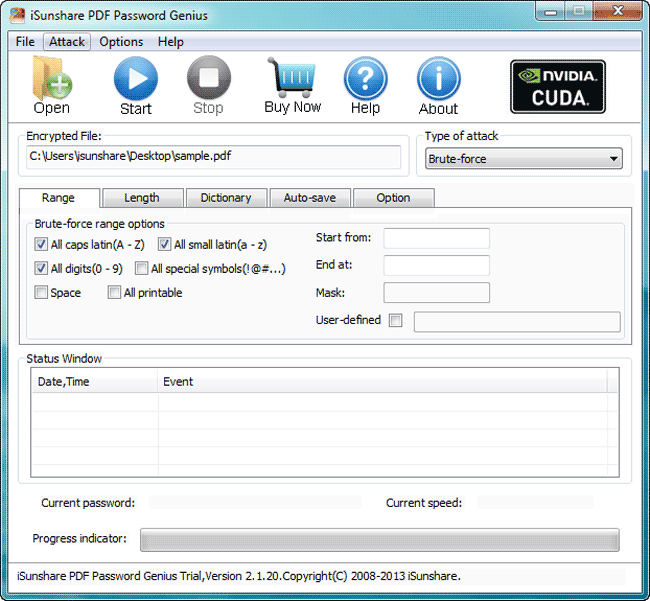Tick the User-defined checkbox
This screenshot has height=601, width=650.
click(x=395, y=320)
